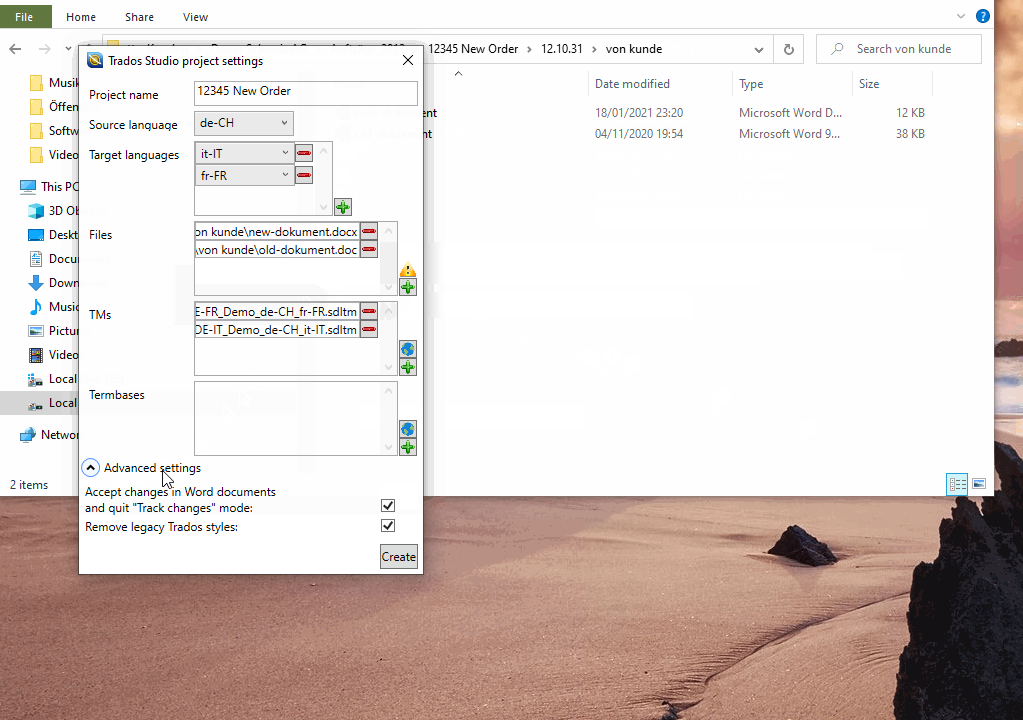Image resolution: width=1023 pixels, height=720 pixels.
Task: Refresh the von kunde folder
Action: (789, 49)
